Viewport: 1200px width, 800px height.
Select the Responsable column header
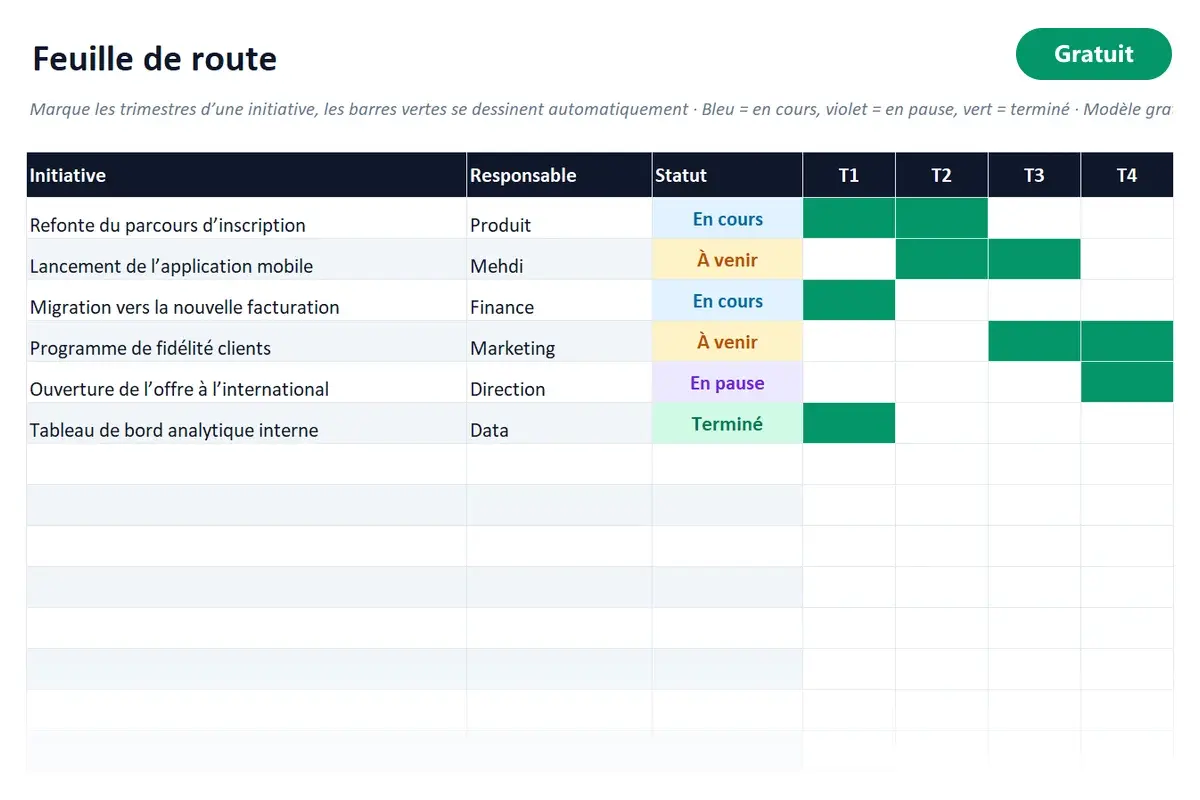pyautogui.click(x=559, y=175)
